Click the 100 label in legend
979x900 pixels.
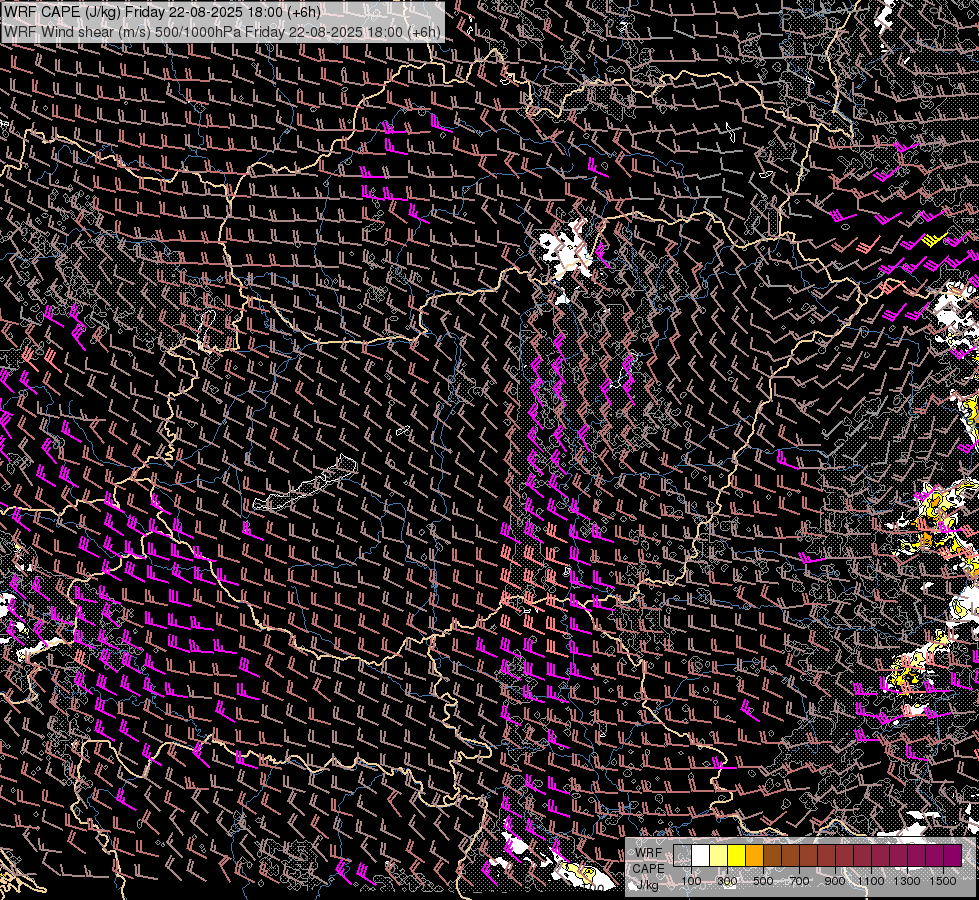691,881
